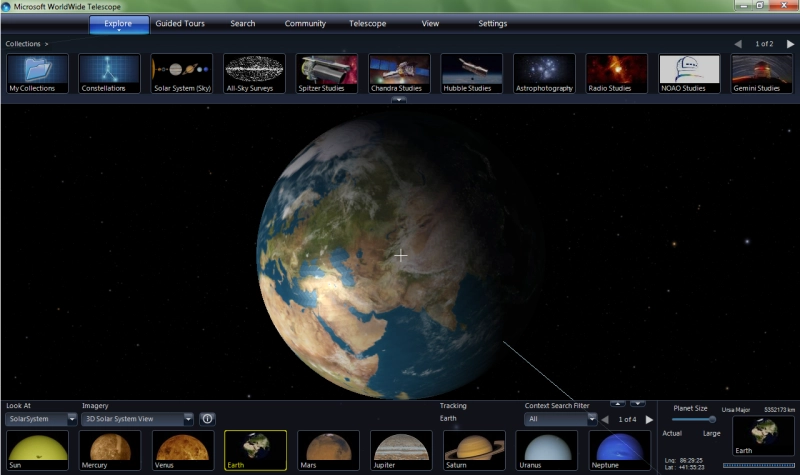The width and height of the screenshot is (800, 475).
Task: Click the 5352173 km distance readout
Action: click(779, 410)
